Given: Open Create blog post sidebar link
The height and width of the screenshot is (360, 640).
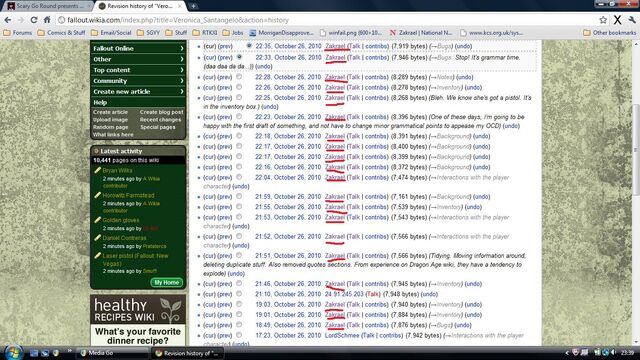Looking at the screenshot, I should (162, 112).
